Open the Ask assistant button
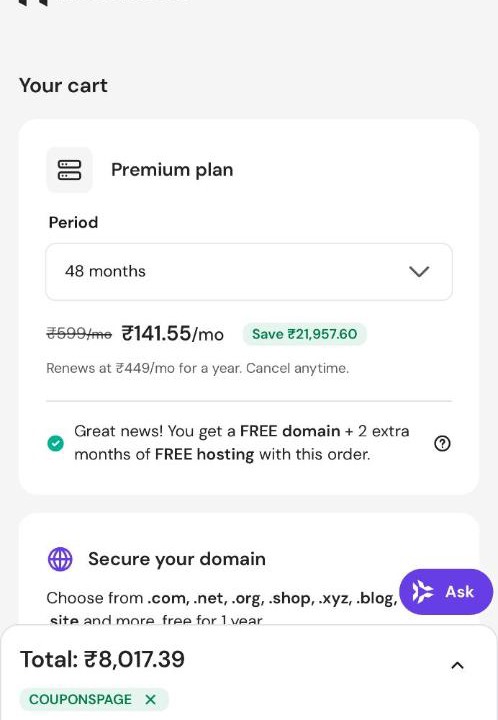This screenshot has height=720, width=498. point(446,591)
